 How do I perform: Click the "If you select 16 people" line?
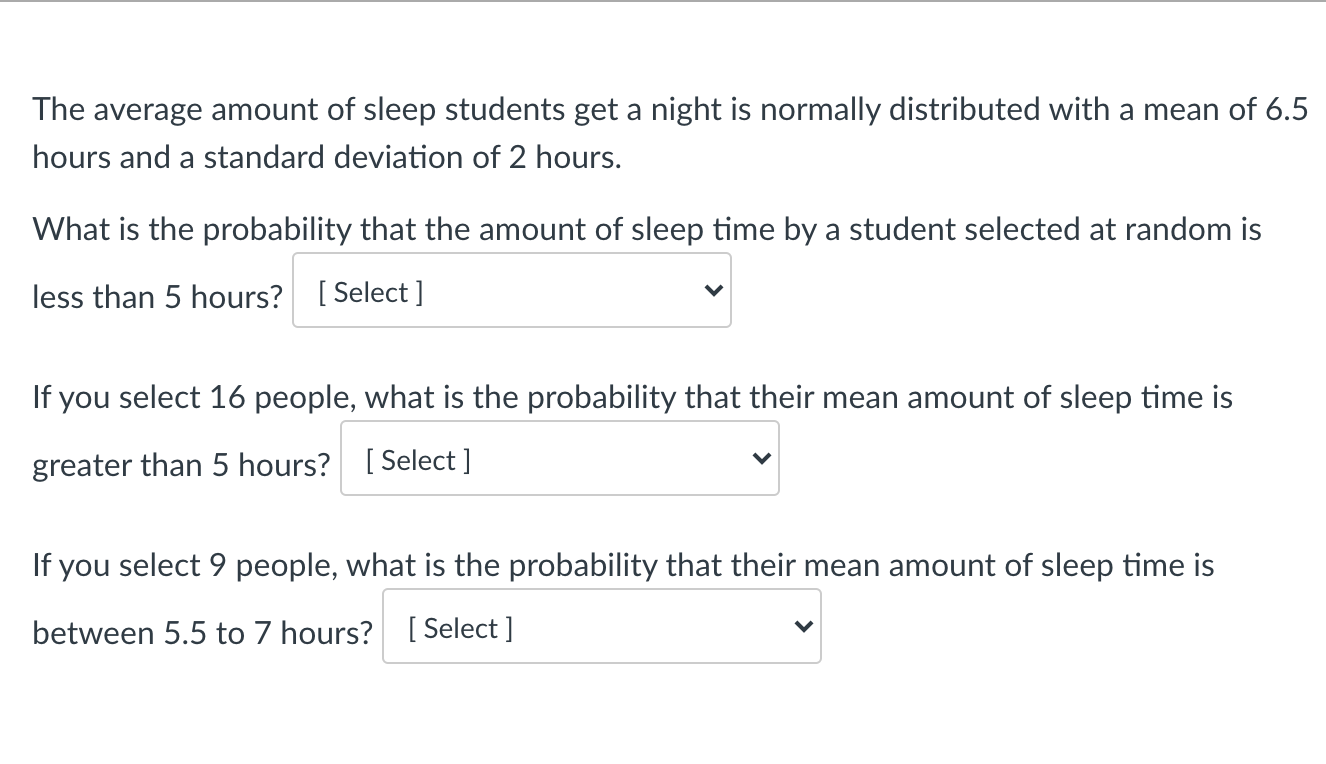[x=632, y=397]
